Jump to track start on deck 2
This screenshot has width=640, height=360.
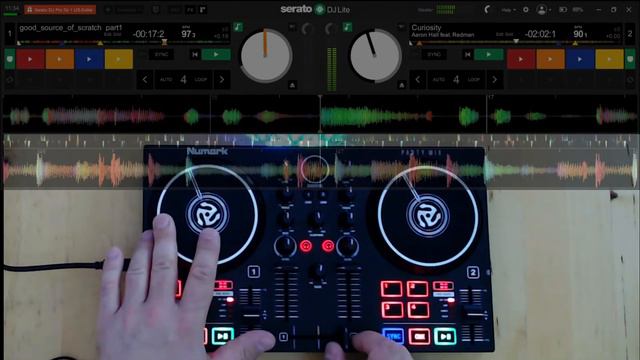click(x=468, y=54)
